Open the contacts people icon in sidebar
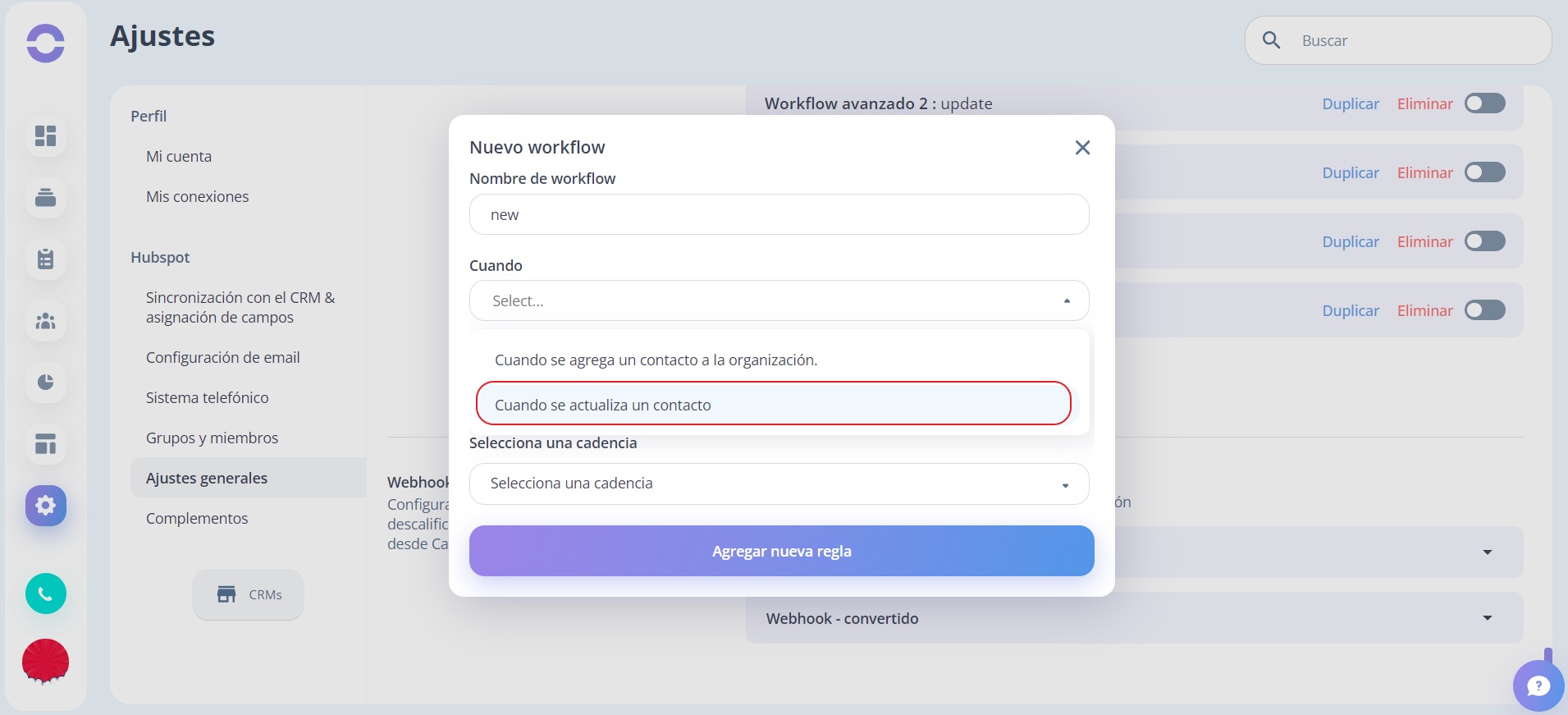This screenshot has height=715, width=1568. click(46, 321)
